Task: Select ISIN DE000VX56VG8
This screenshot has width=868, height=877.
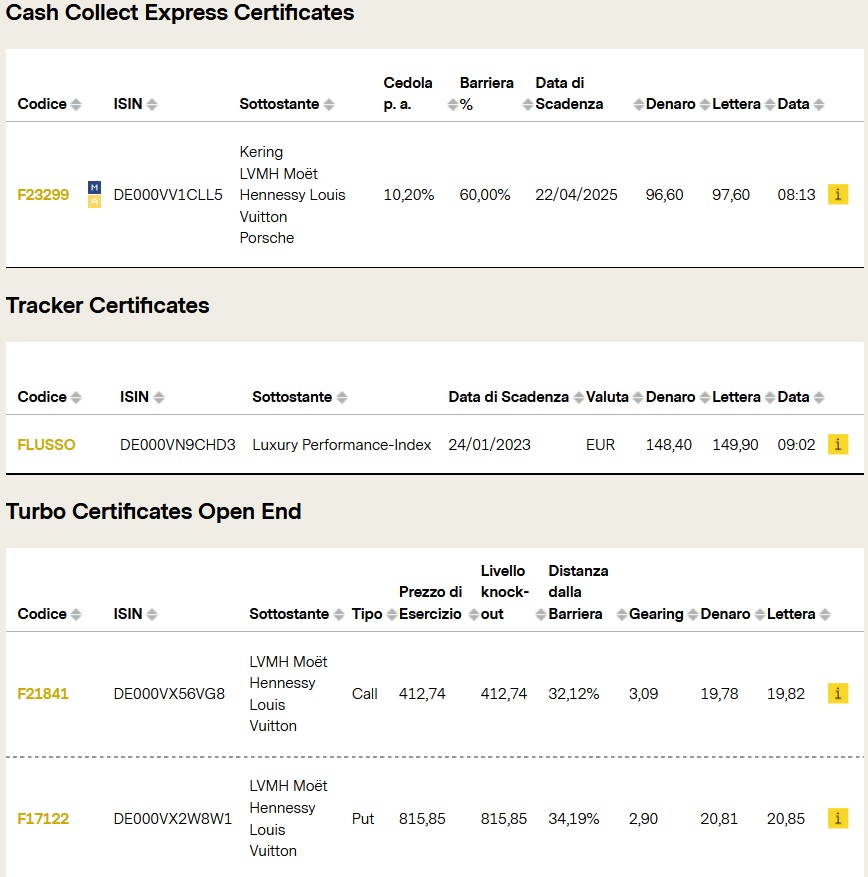Action: pos(169,694)
